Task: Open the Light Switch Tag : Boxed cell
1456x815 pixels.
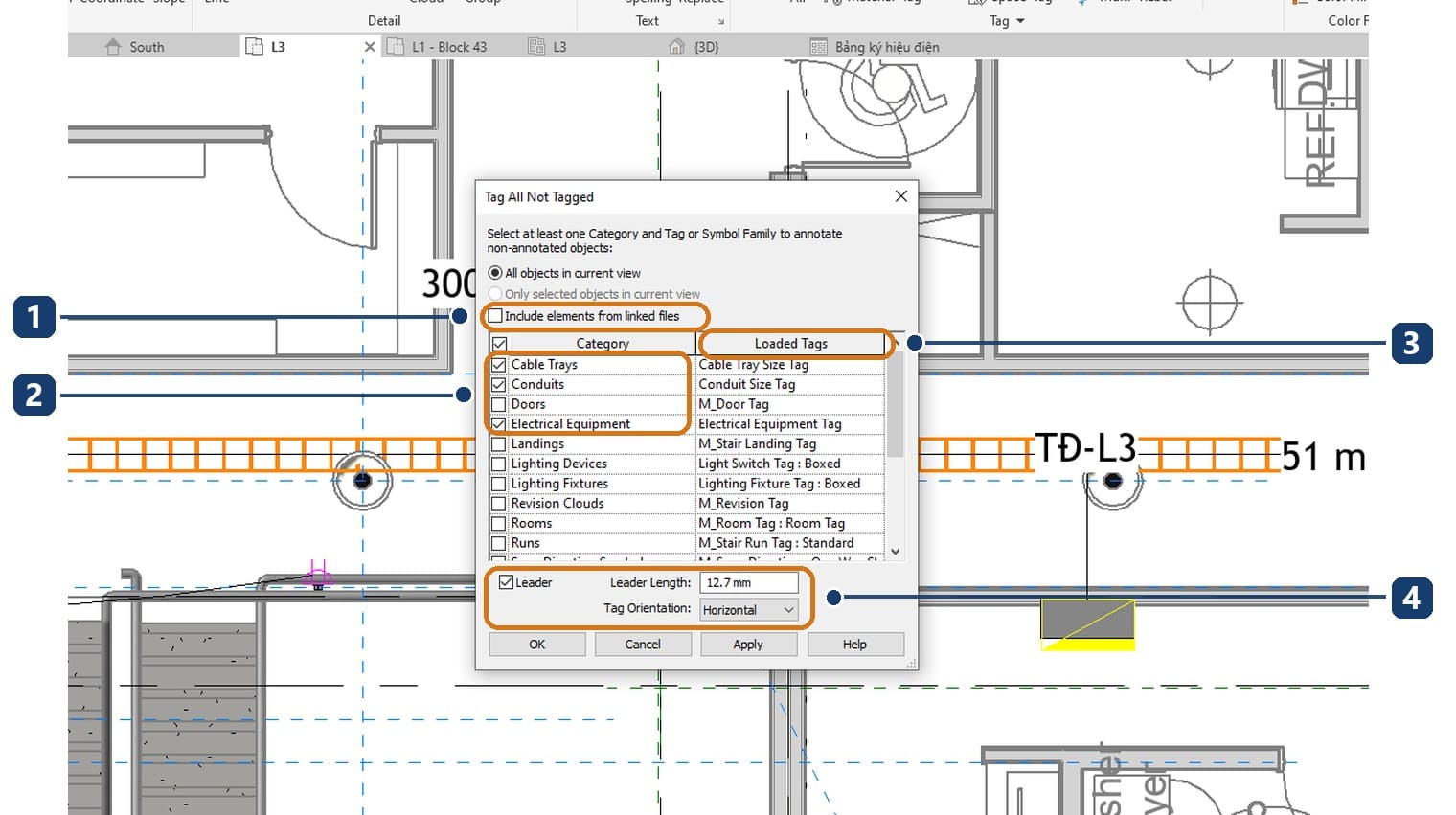Action: tap(790, 464)
